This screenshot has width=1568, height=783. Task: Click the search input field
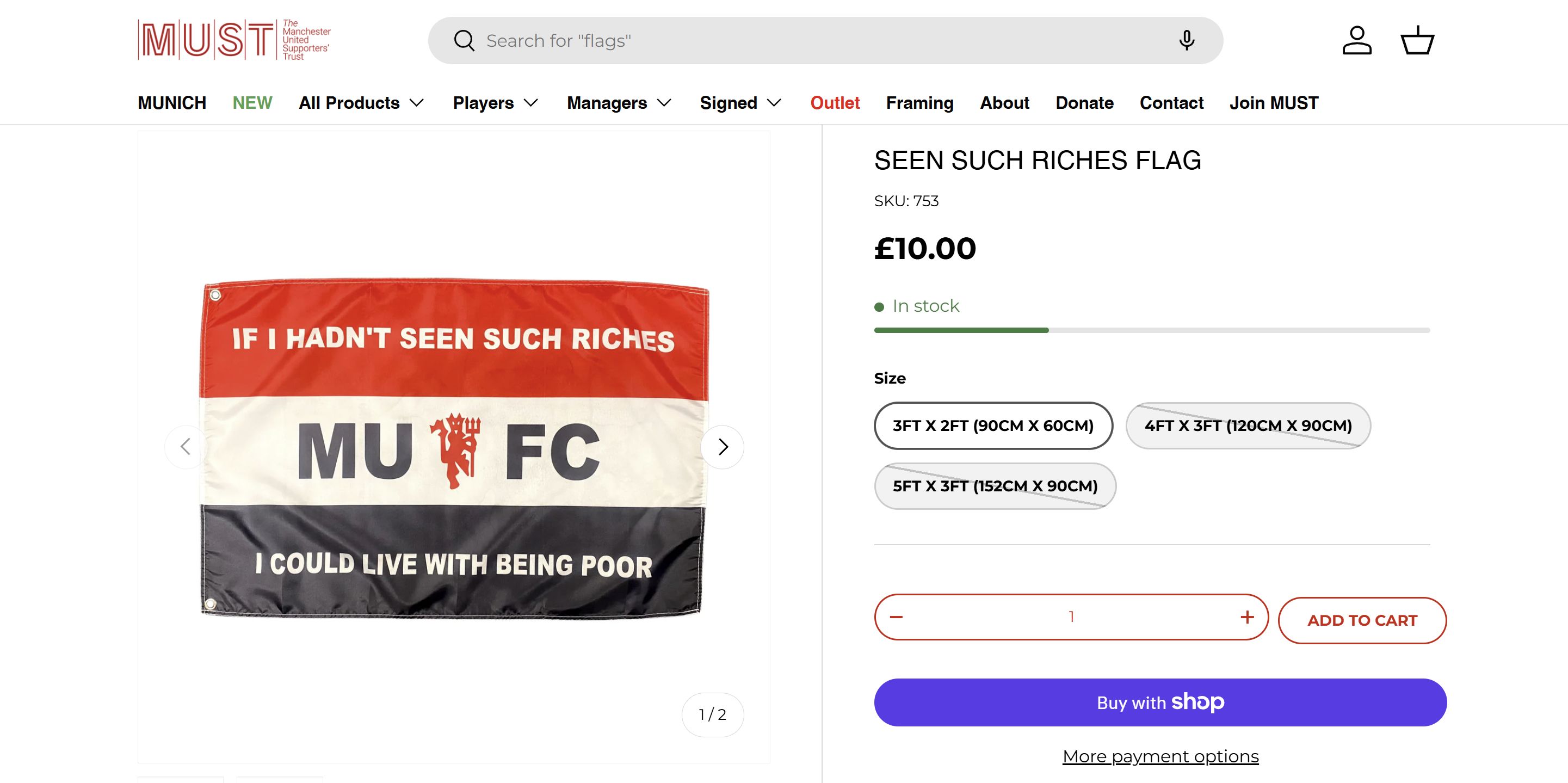[x=791, y=41]
